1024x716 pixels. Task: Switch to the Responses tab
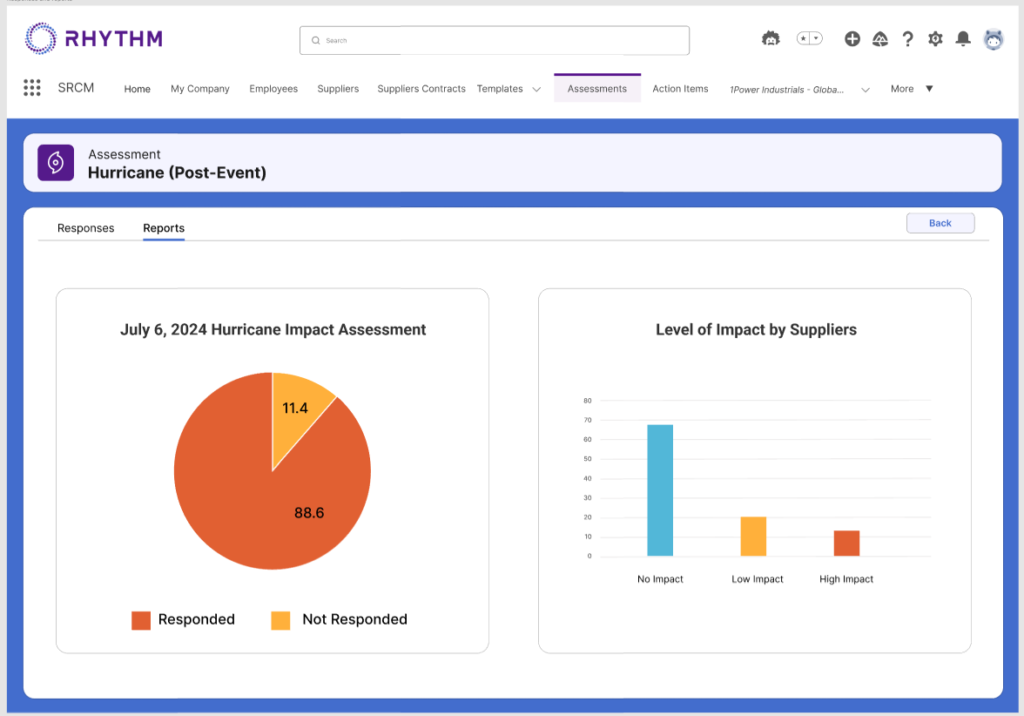click(85, 228)
